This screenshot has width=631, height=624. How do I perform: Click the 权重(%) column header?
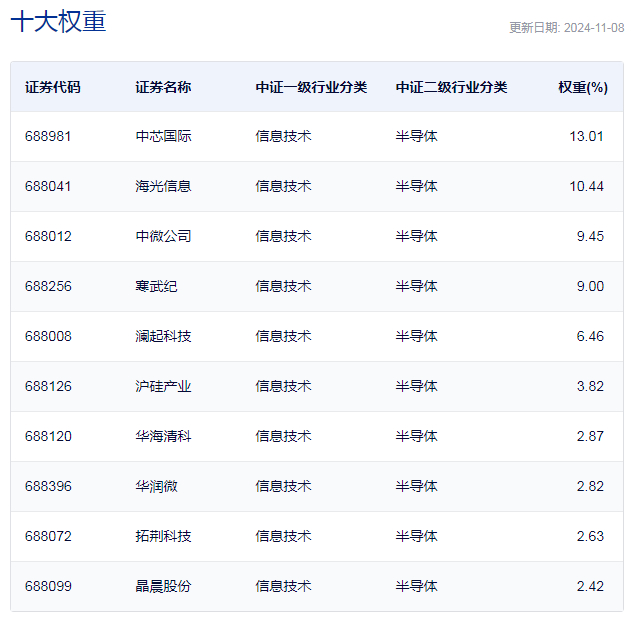click(583, 87)
